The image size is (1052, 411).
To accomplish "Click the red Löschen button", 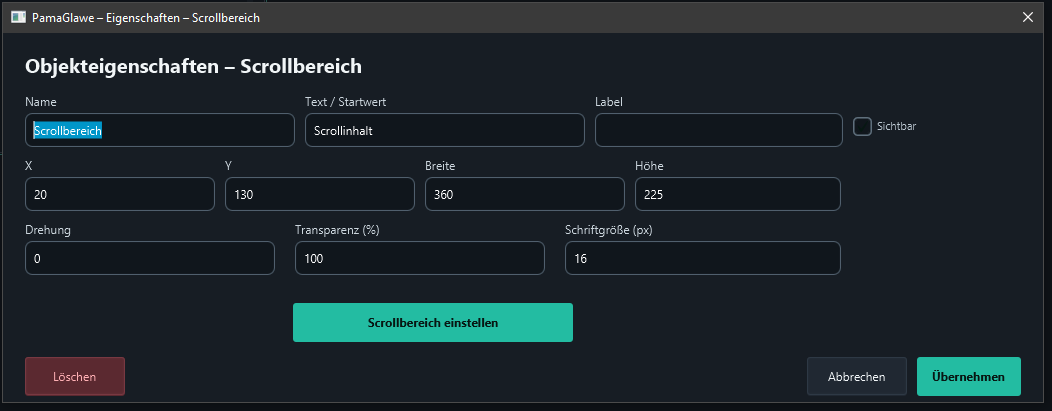I will (x=75, y=376).
